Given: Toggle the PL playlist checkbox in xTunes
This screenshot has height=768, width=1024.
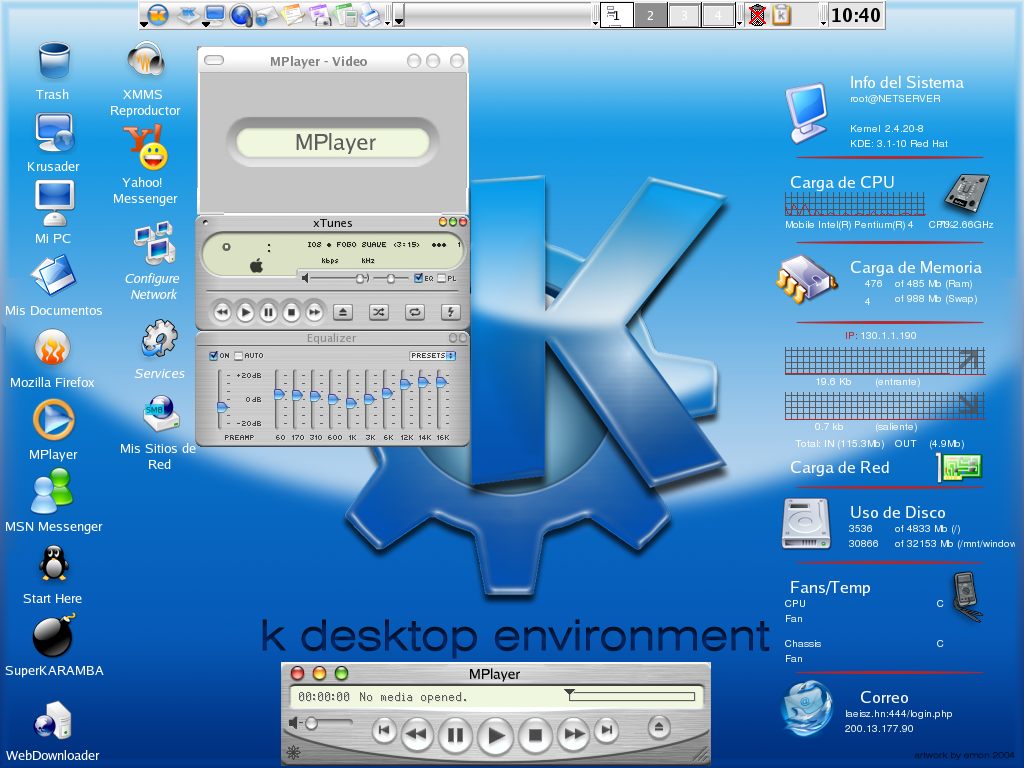Looking at the screenshot, I should point(441,278).
